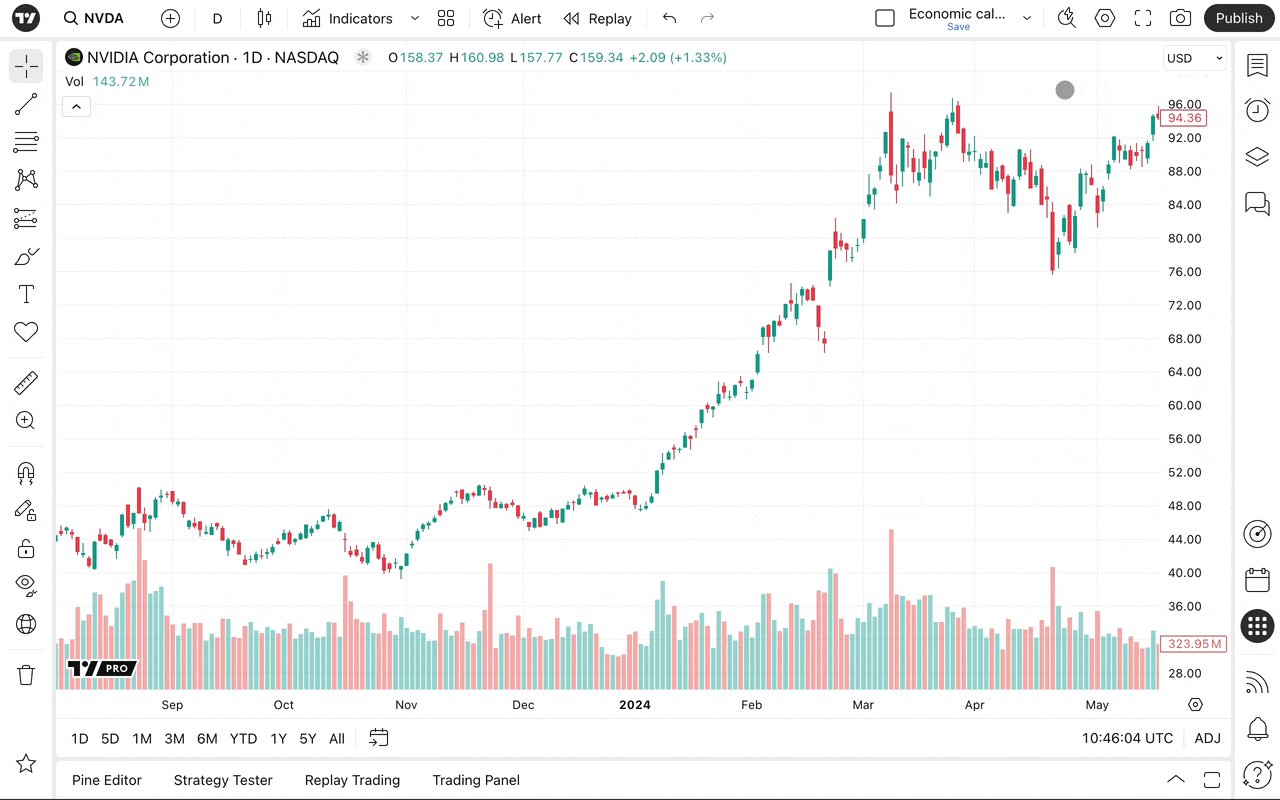
Task: Select the YTD date range
Action: (x=243, y=738)
